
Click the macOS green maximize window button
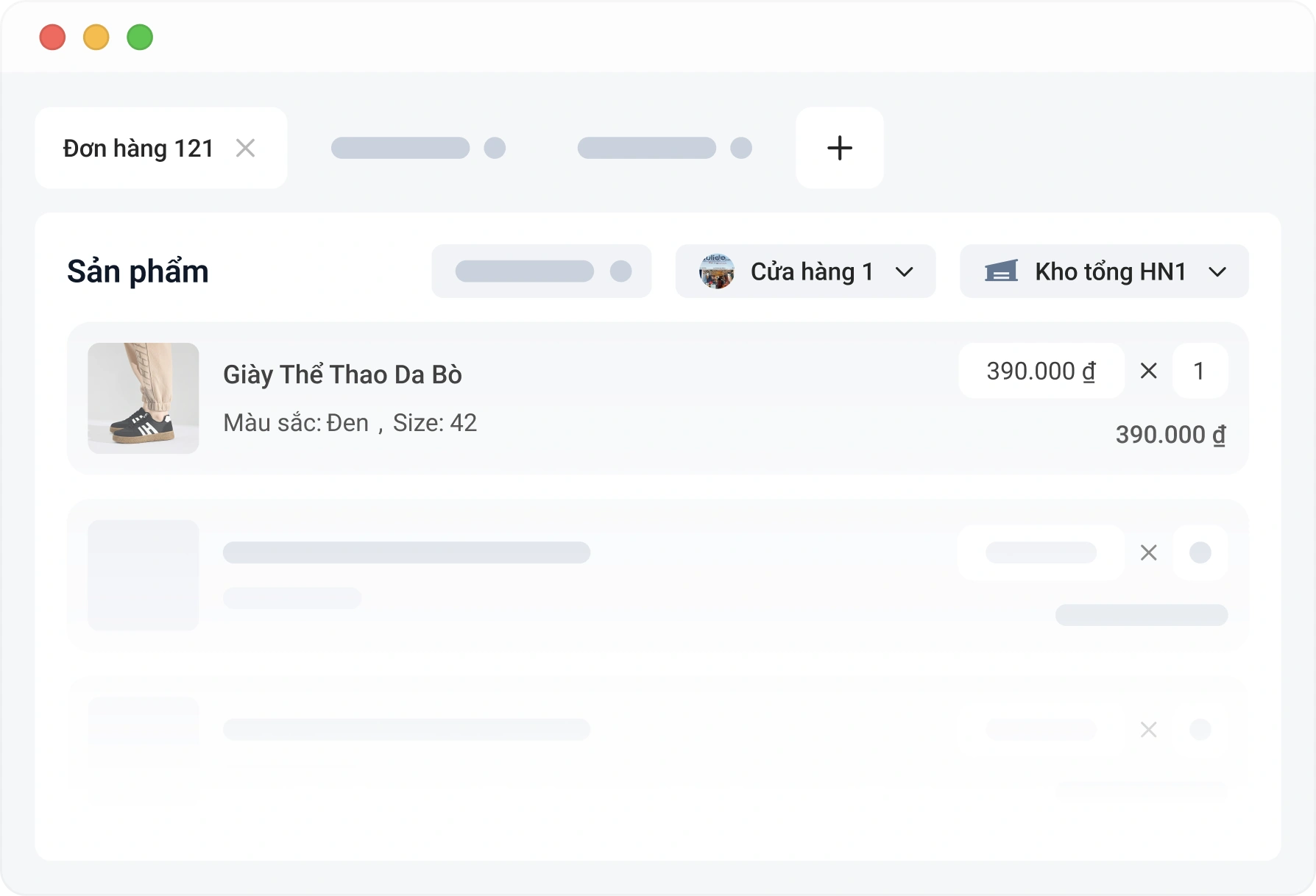140,37
